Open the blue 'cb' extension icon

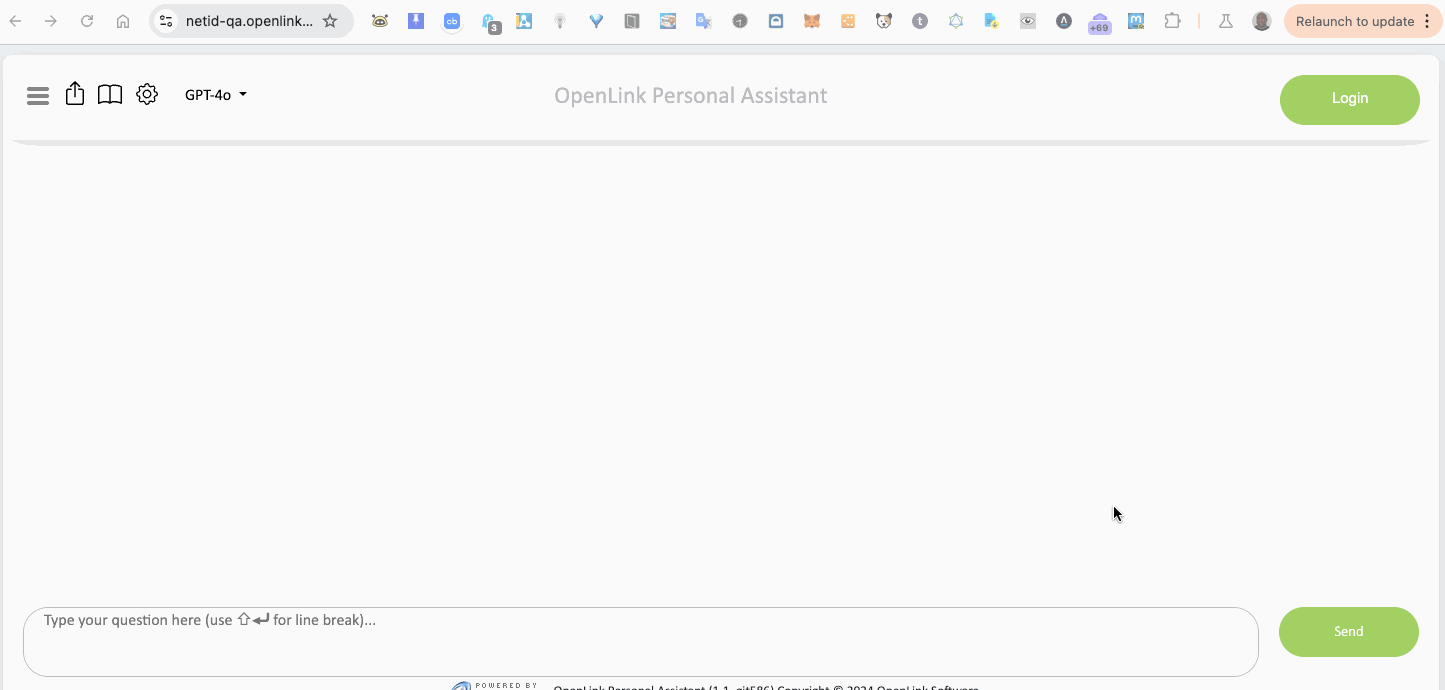tap(452, 21)
